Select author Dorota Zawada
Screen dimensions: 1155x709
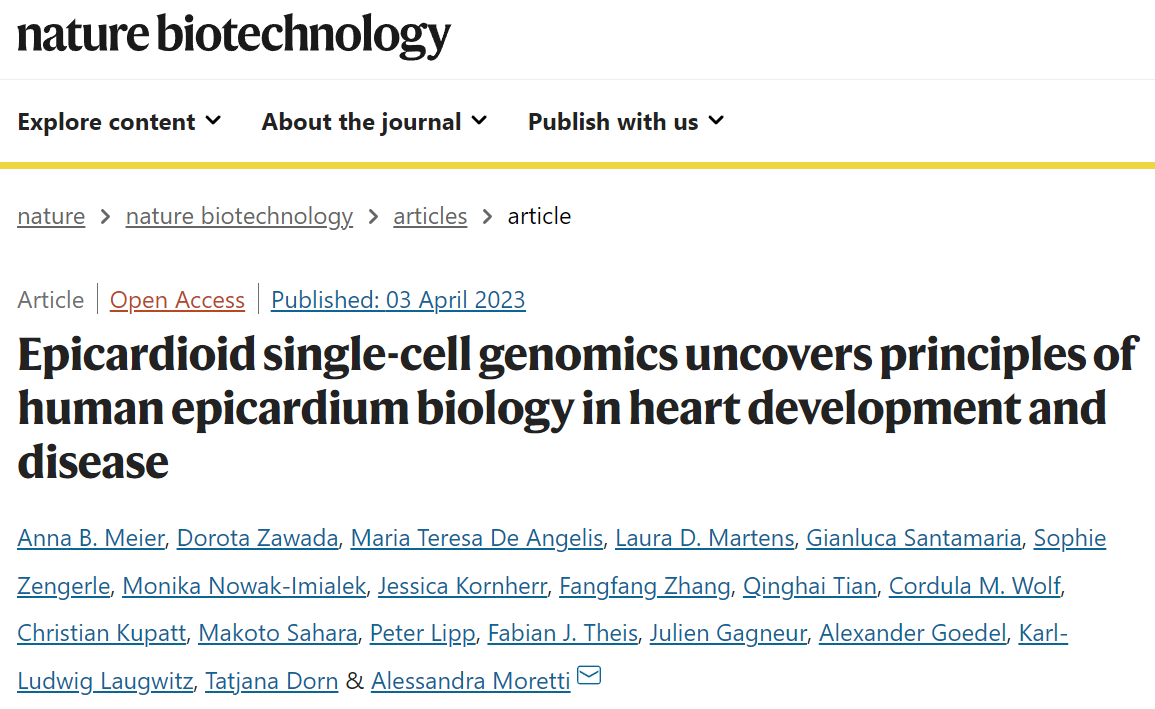[x=258, y=538]
